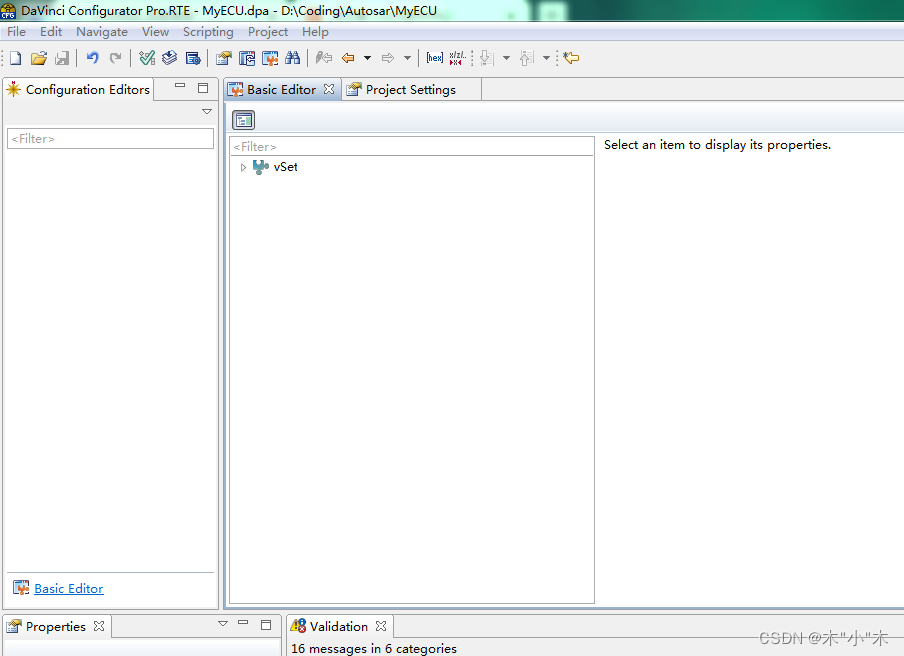The height and width of the screenshot is (656, 904).
Task: Click the toolbar icon left of Basic Editor icon
Action: click(x=247, y=58)
